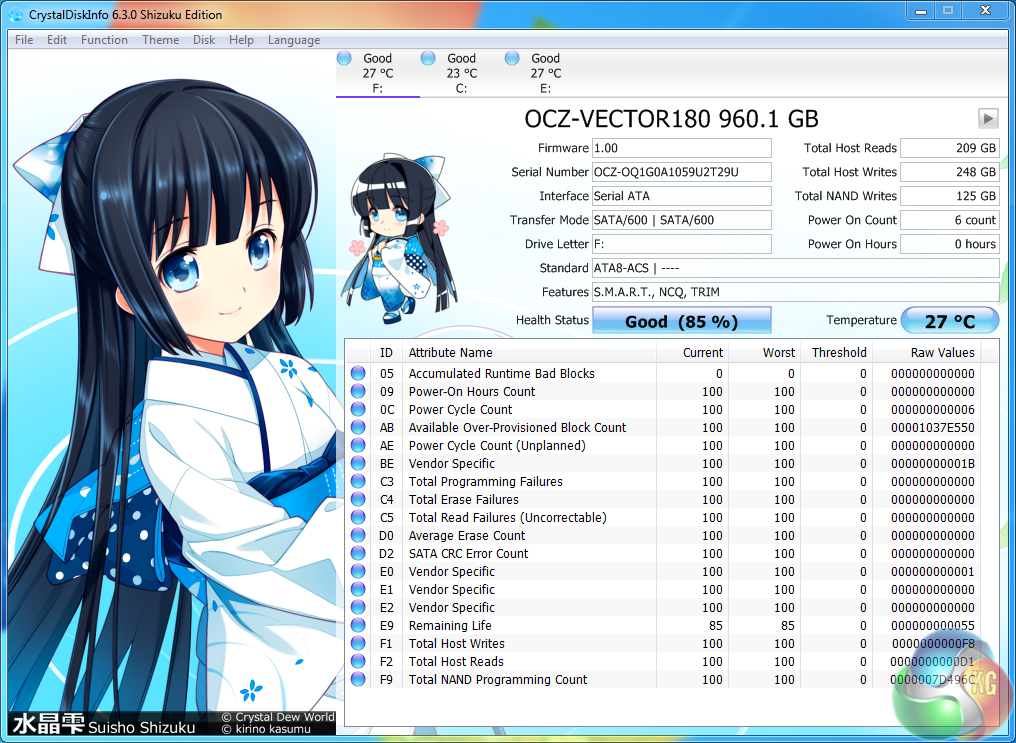Click status orb for Remaining Life
Image resolution: width=1016 pixels, height=743 pixels.
(358, 625)
